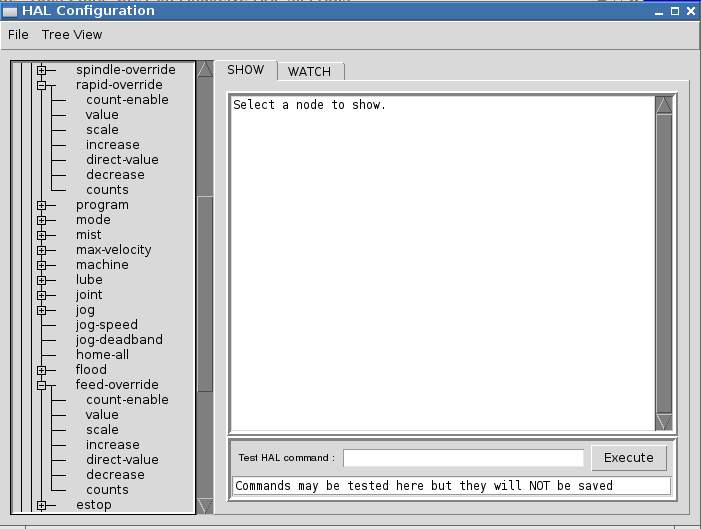Viewport: 701px width, 529px height.
Task: Expand the program tree node
Action: tap(42, 205)
